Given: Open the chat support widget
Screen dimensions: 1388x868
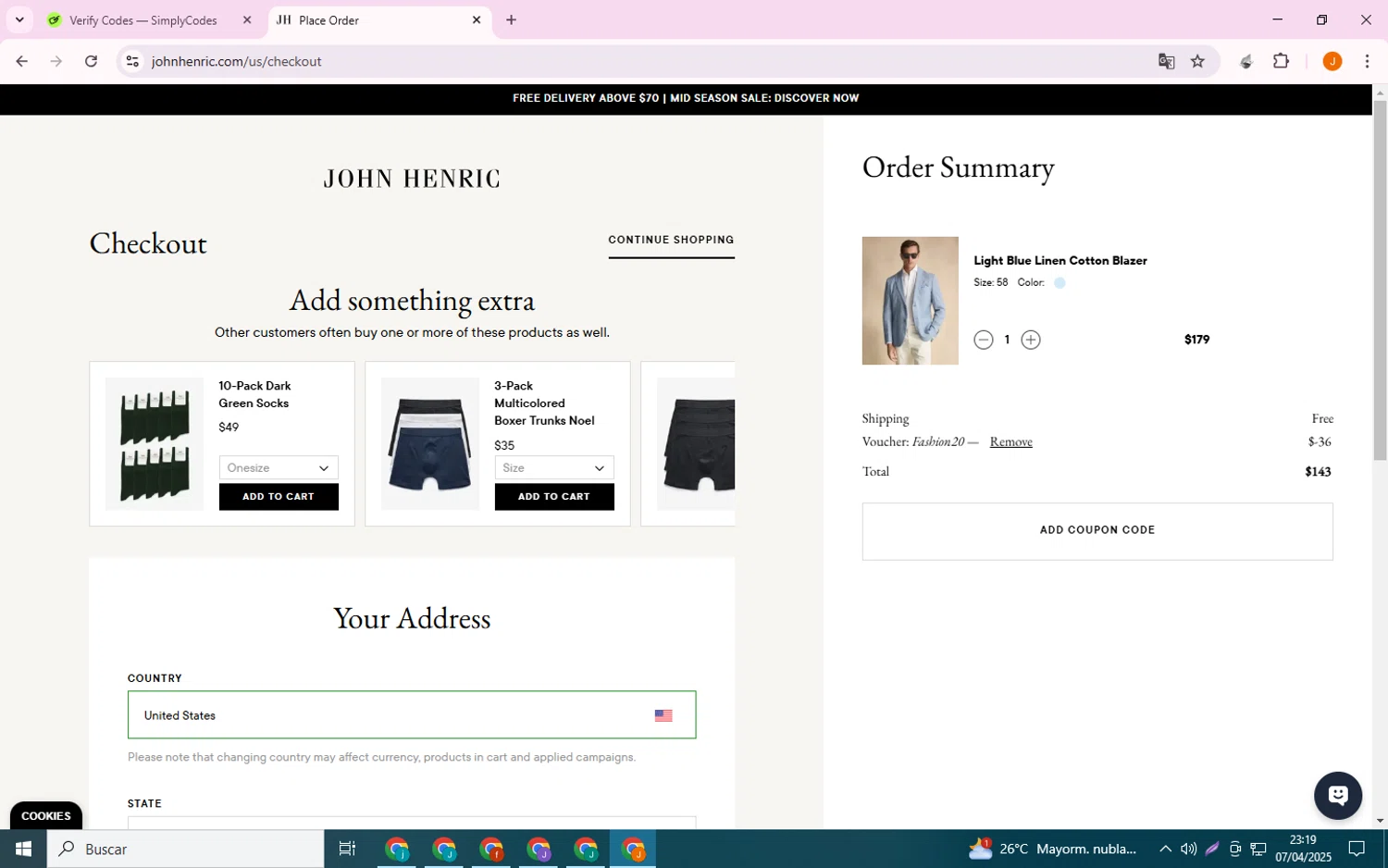Looking at the screenshot, I should click(1338, 796).
